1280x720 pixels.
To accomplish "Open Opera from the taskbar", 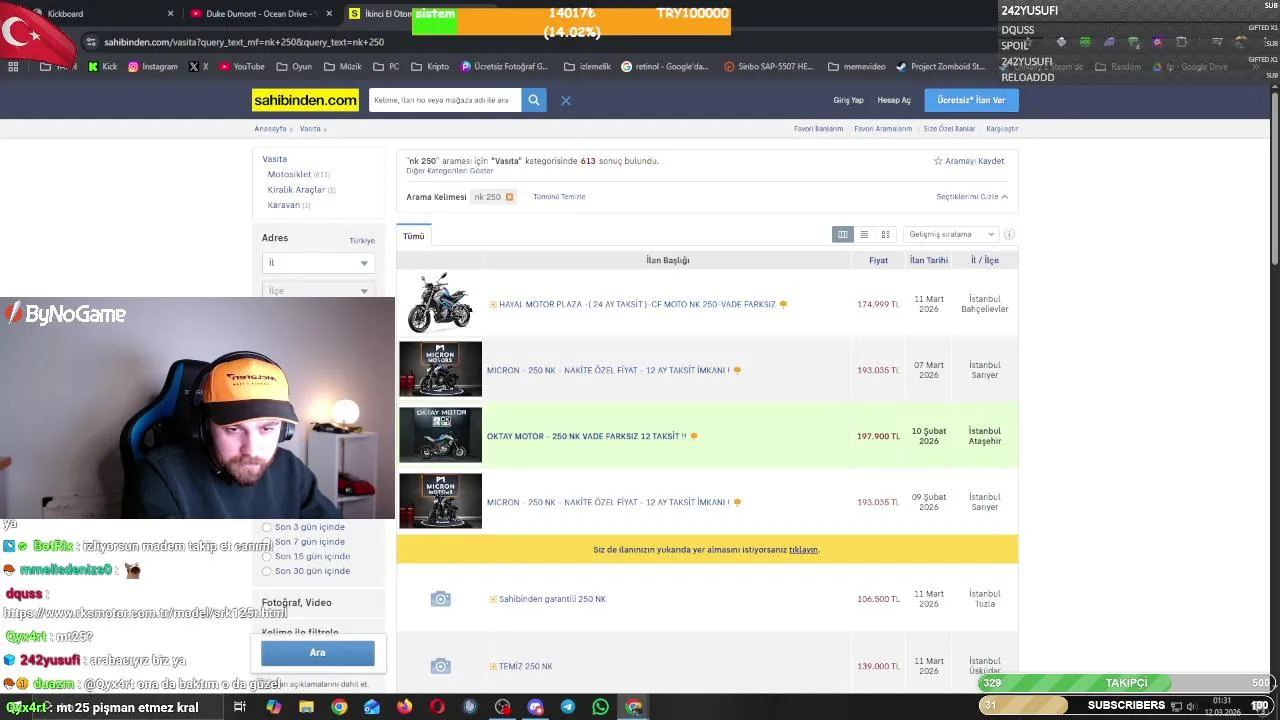I will (437, 707).
